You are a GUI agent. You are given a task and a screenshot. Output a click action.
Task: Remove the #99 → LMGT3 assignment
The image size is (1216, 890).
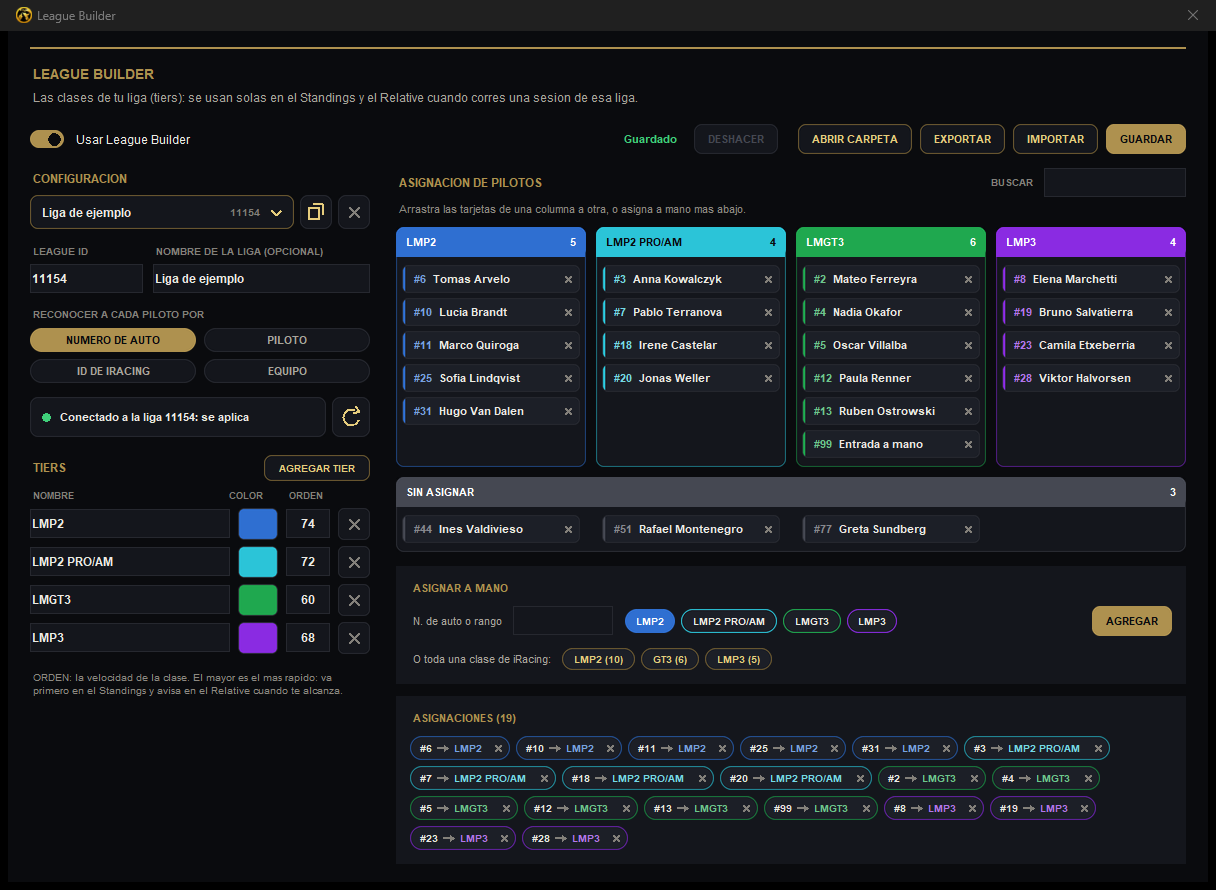pos(866,808)
